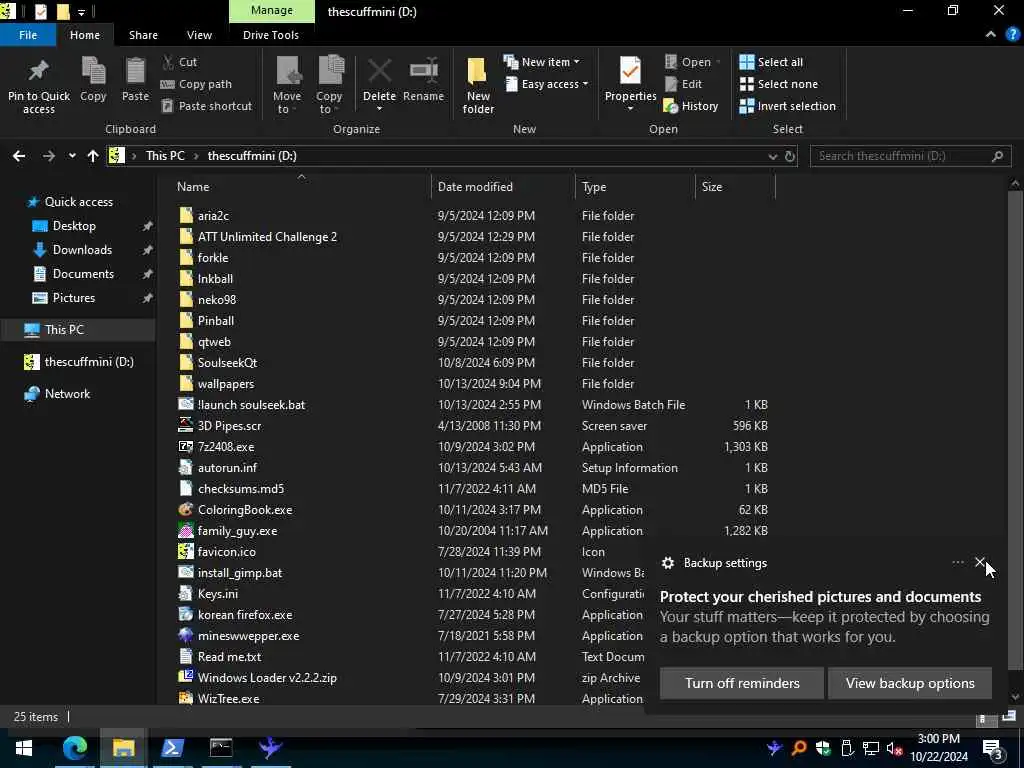Click the Search thescuffmini (D:) box
The width and height of the screenshot is (1024, 768).
pos(910,156)
